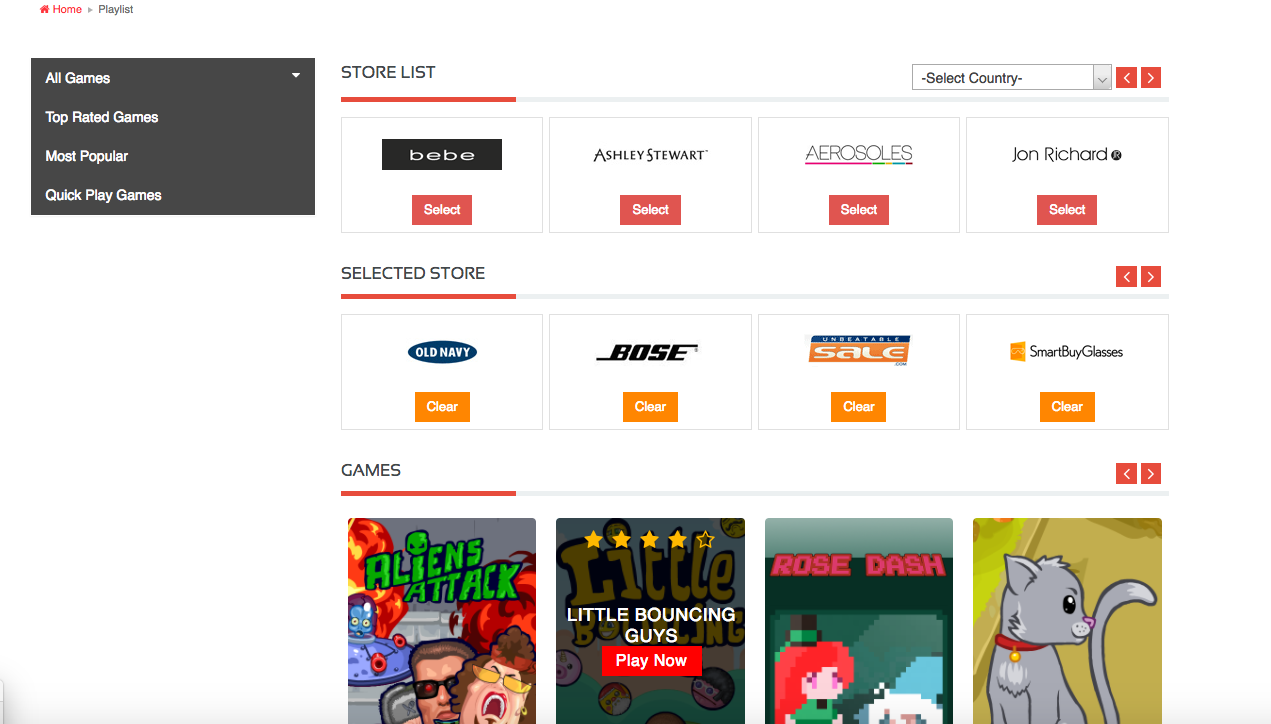Clear the Unbeatable Sale selected store
The width and height of the screenshot is (1271, 724).
tap(859, 407)
